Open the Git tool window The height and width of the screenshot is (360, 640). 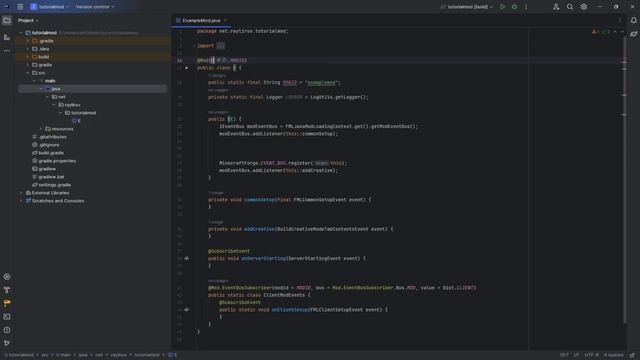pyautogui.click(x=7, y=343)
